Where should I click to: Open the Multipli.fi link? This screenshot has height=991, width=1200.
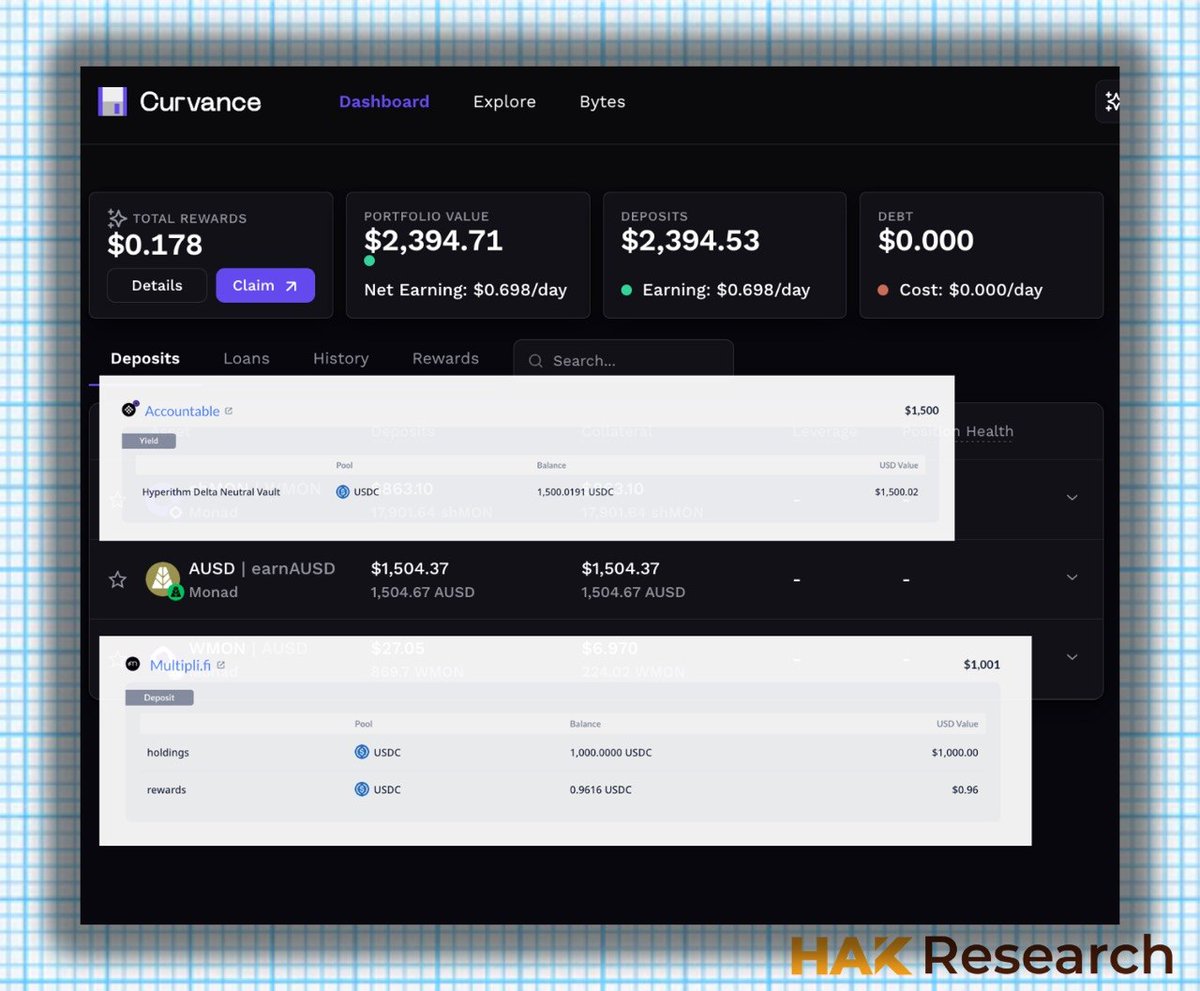coord(180,665)
